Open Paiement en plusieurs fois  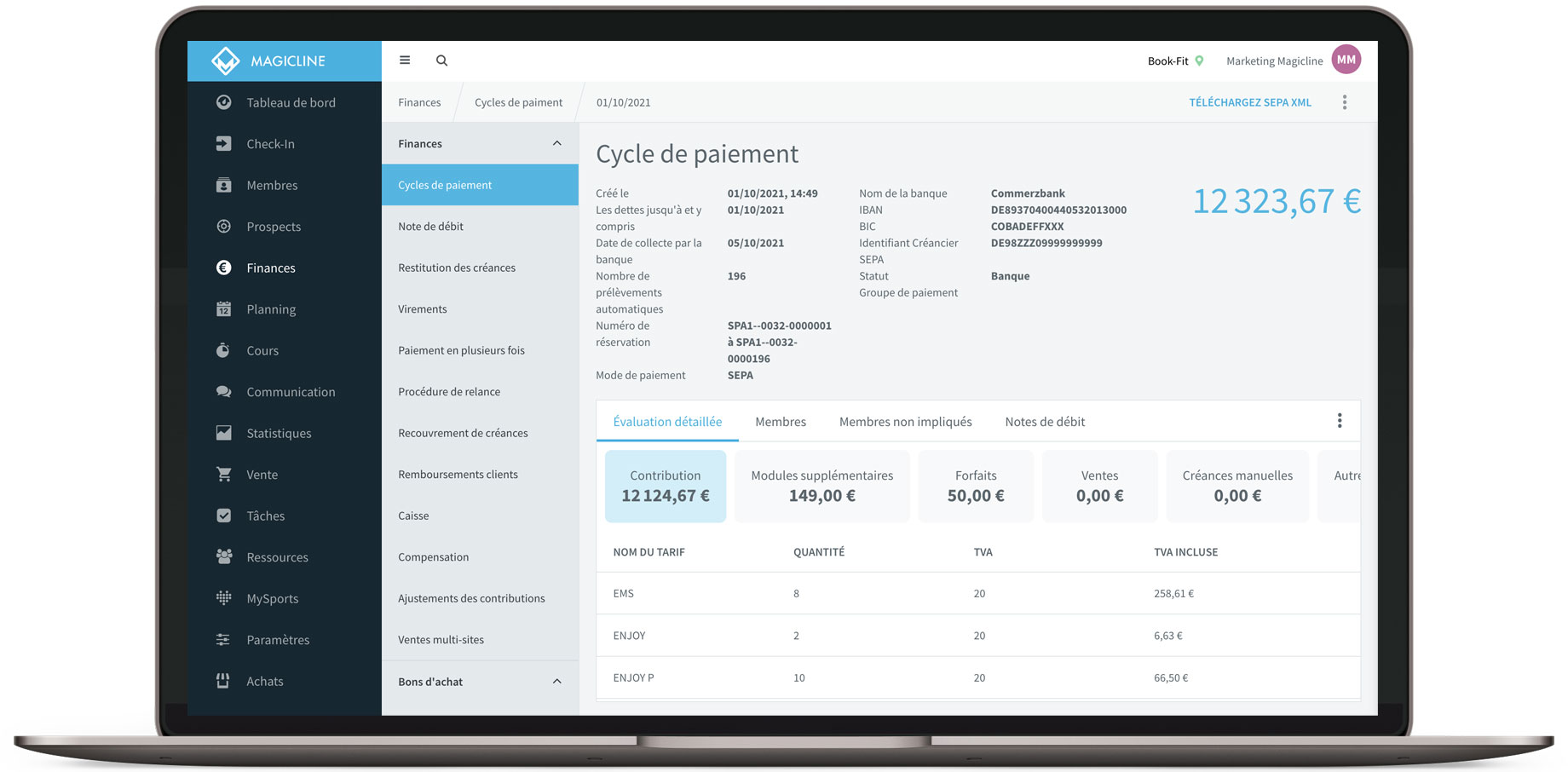480,350
